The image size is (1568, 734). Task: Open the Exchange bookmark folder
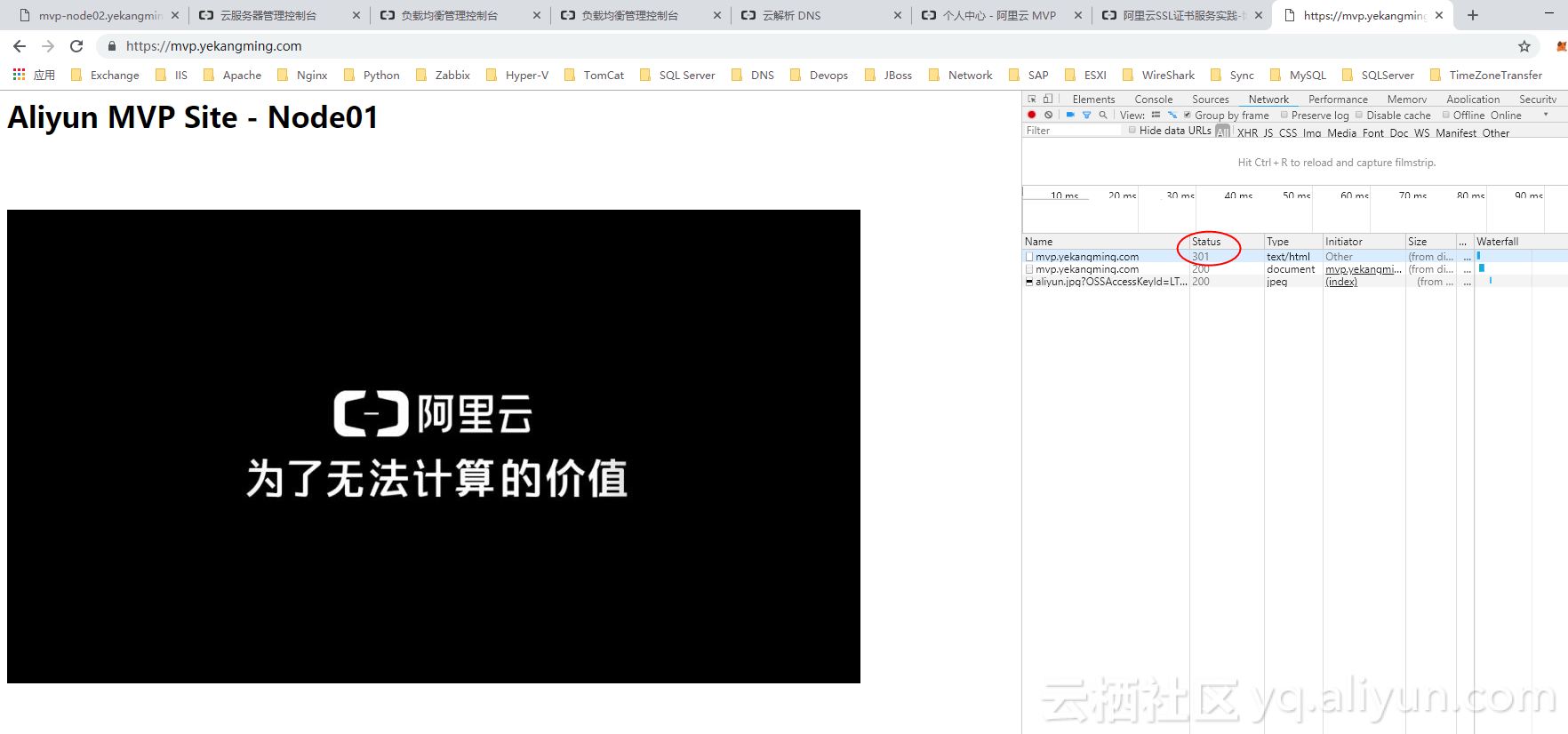pyautogui.click(x=105, y=75)
